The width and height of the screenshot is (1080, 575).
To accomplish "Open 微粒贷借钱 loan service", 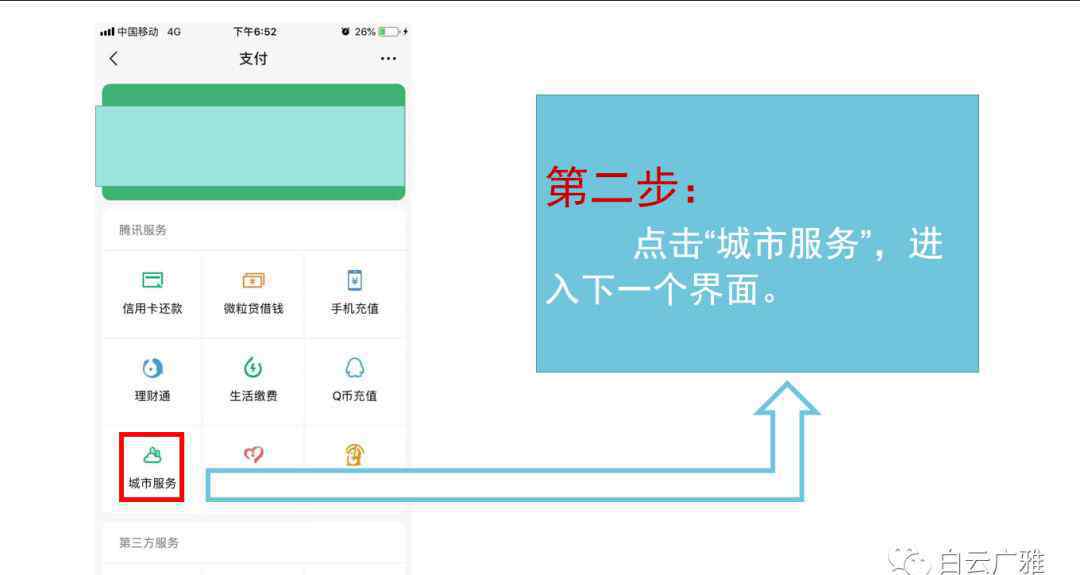I will point(253,294).
